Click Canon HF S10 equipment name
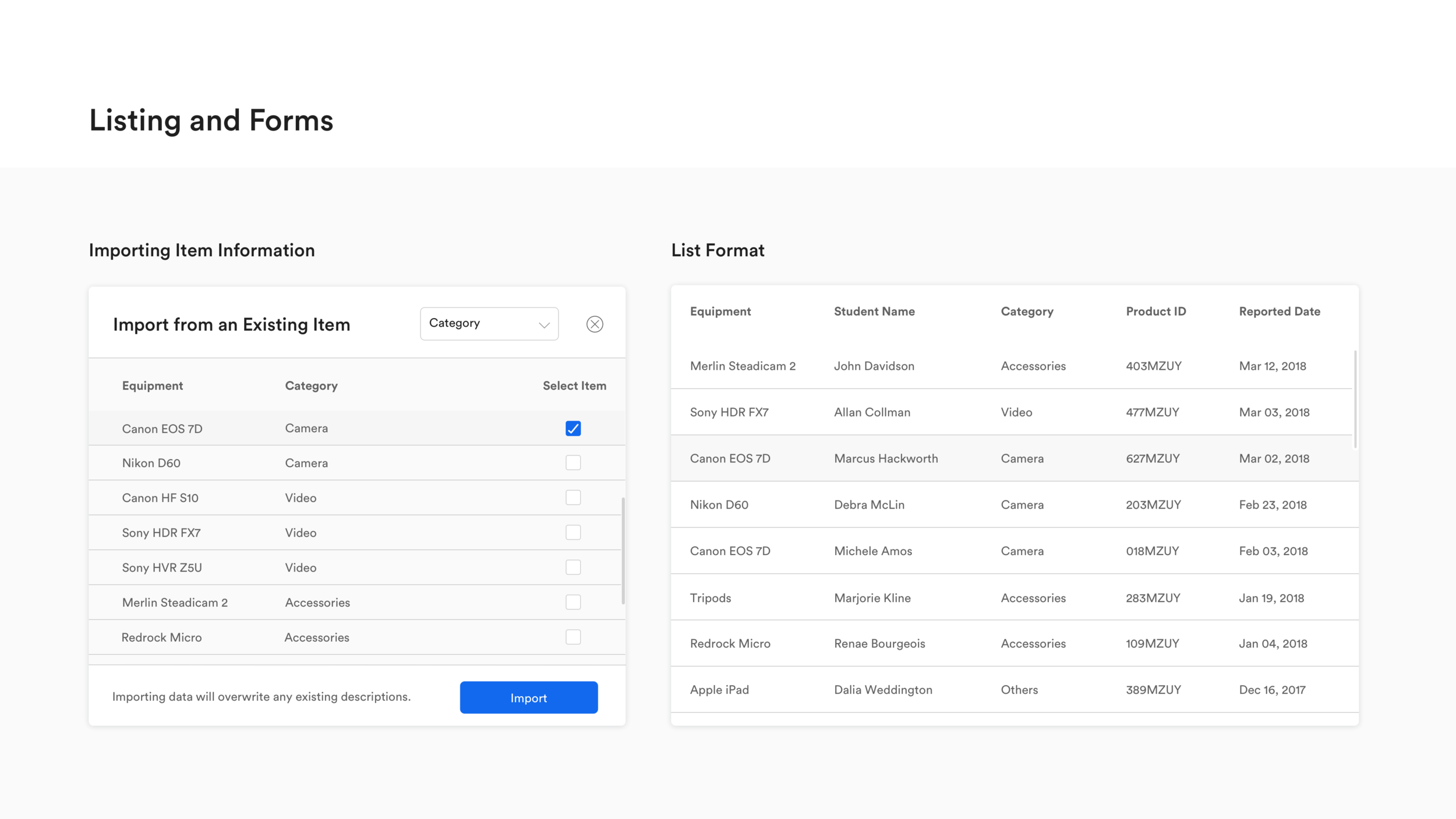The height and width of the screenshot is (819, 1456). [160, 497]
